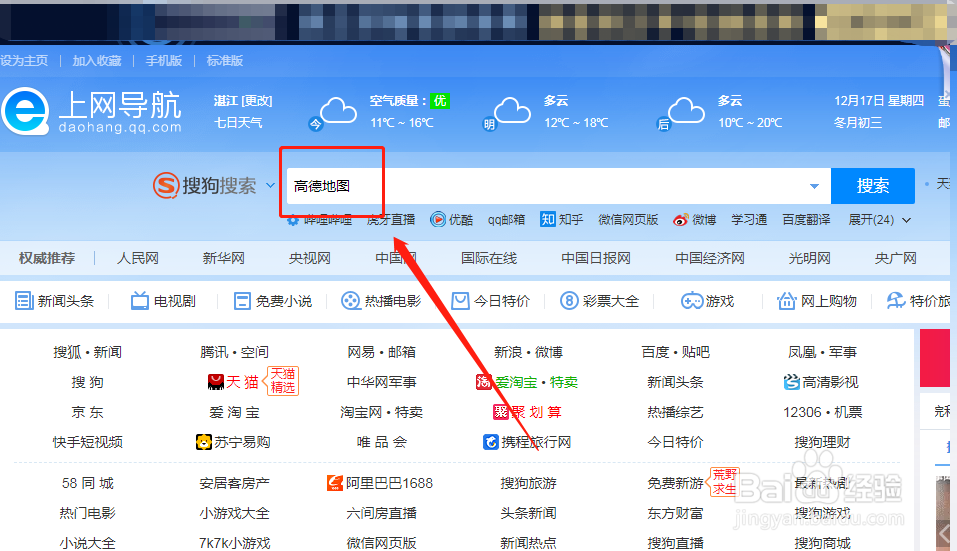Open 新浪 • 微博 site link
The image size is (957, 551).
coord(529,352)
